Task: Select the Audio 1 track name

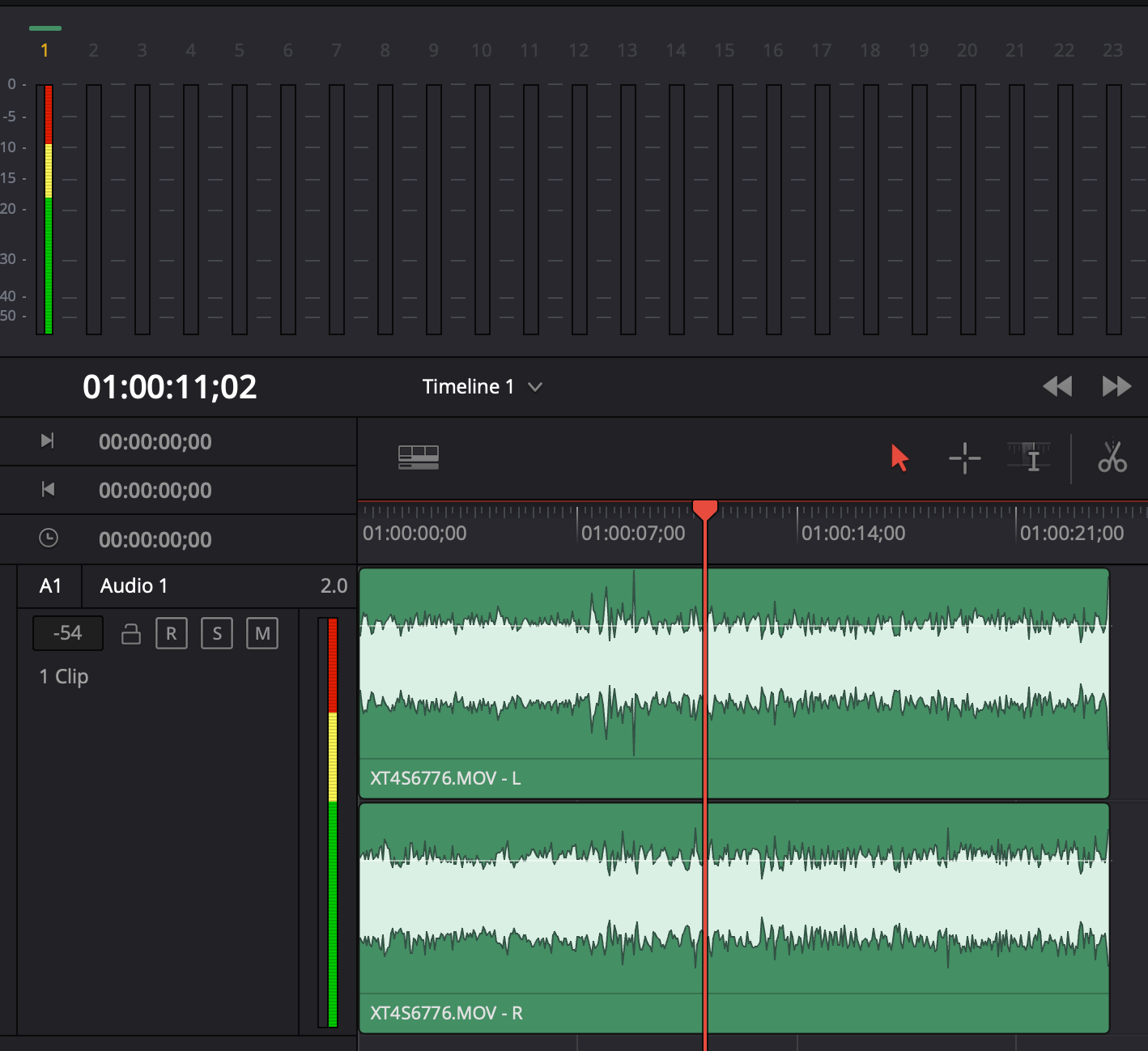Action: [134, 585]
